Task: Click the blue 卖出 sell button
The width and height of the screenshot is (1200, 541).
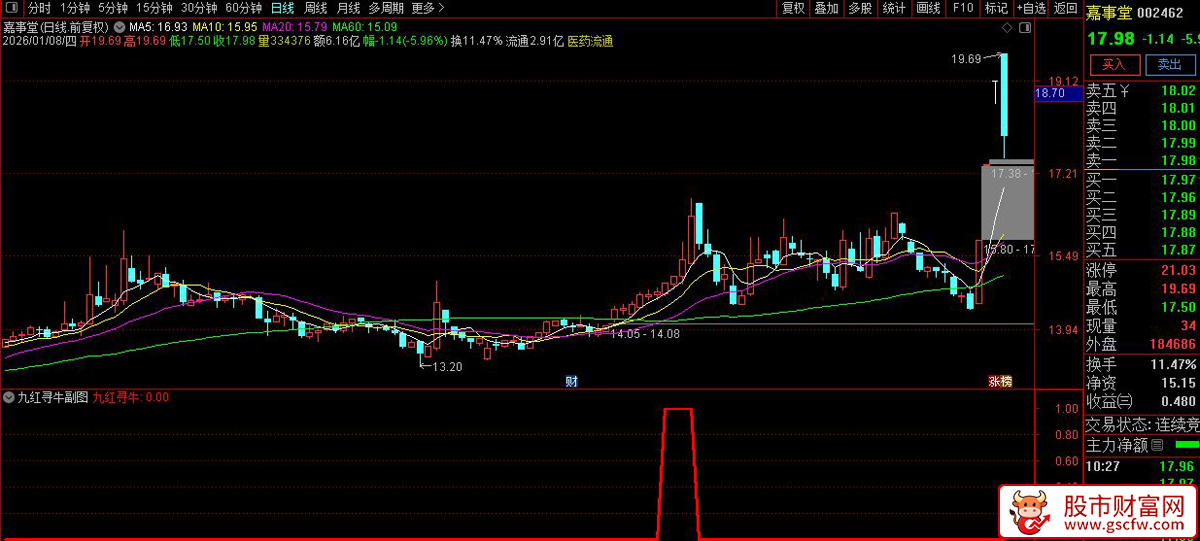Action: pos(1168,64)
